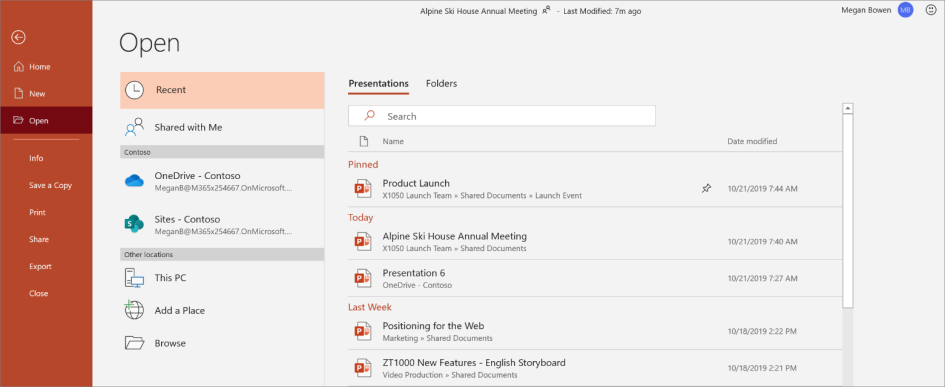Unpin Product Launch with the pin icon

706,189
